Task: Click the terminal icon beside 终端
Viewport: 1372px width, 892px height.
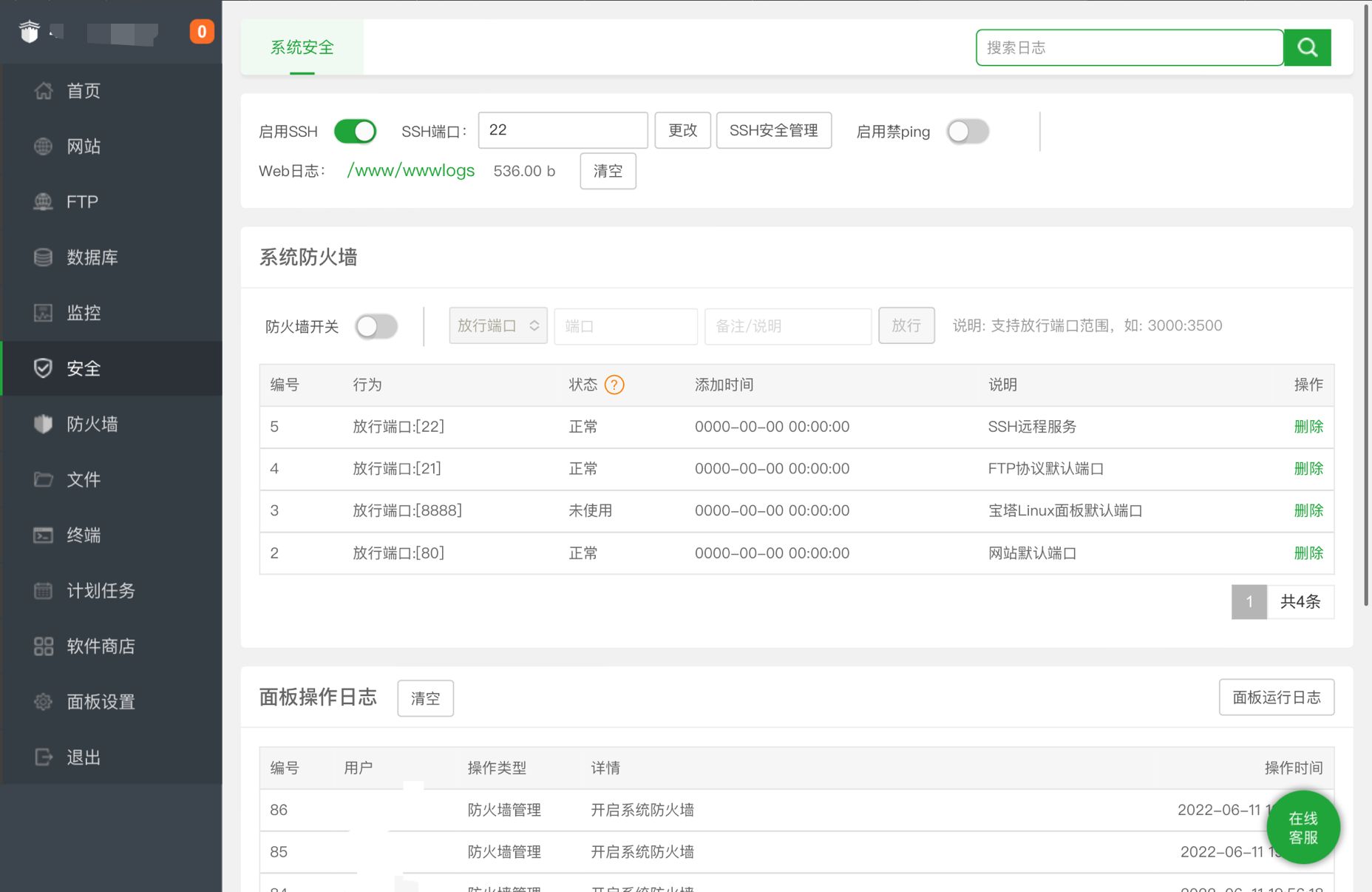Action: click(44, 535)
